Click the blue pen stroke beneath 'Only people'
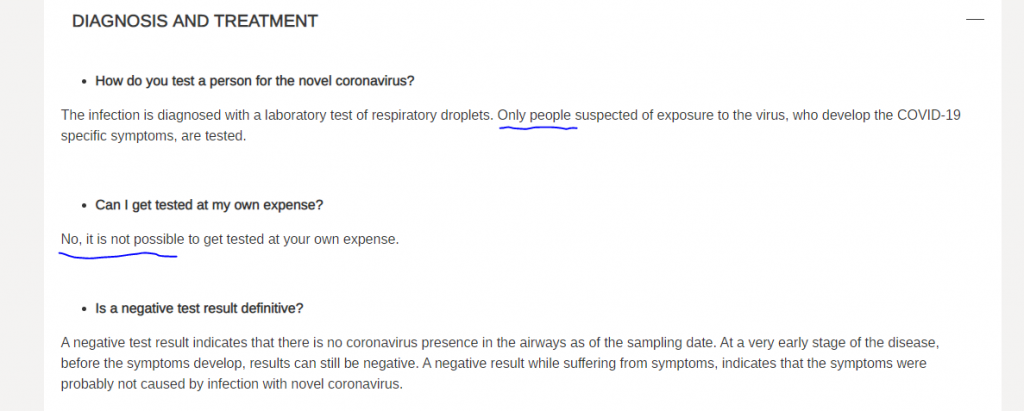 point(538,128)
